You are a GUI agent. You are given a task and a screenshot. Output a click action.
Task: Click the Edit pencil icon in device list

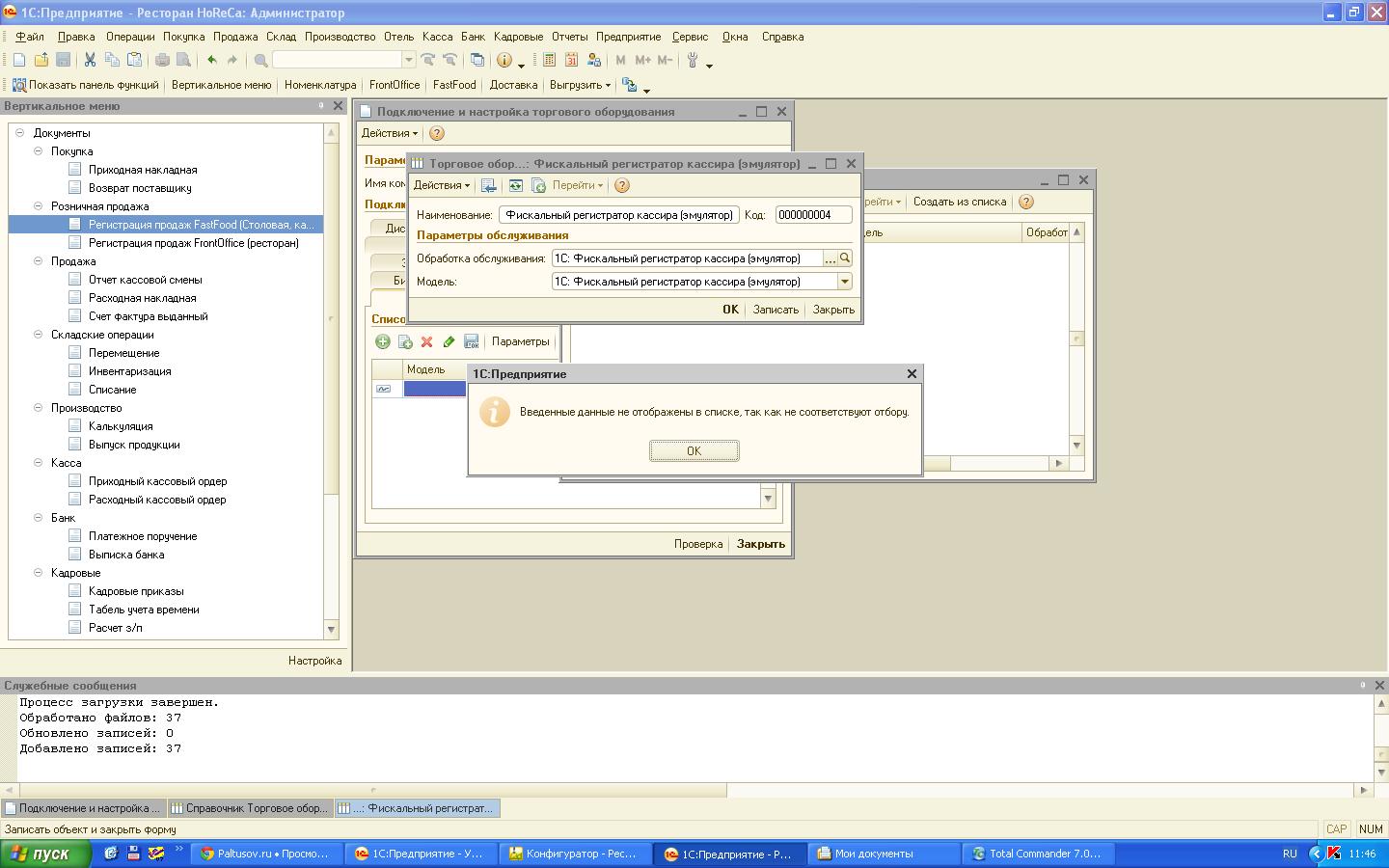tap(449, 341)
